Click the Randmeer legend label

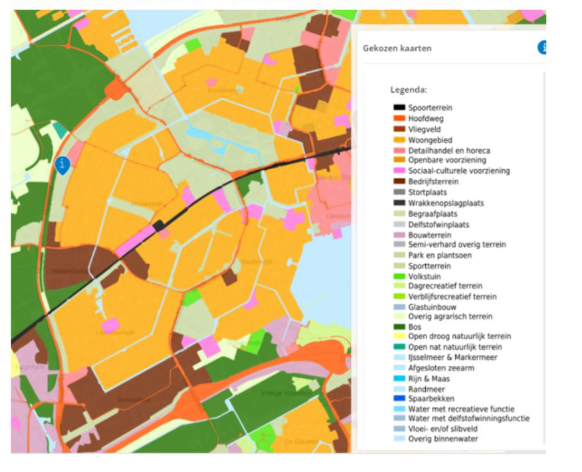(x=426, y=389)
